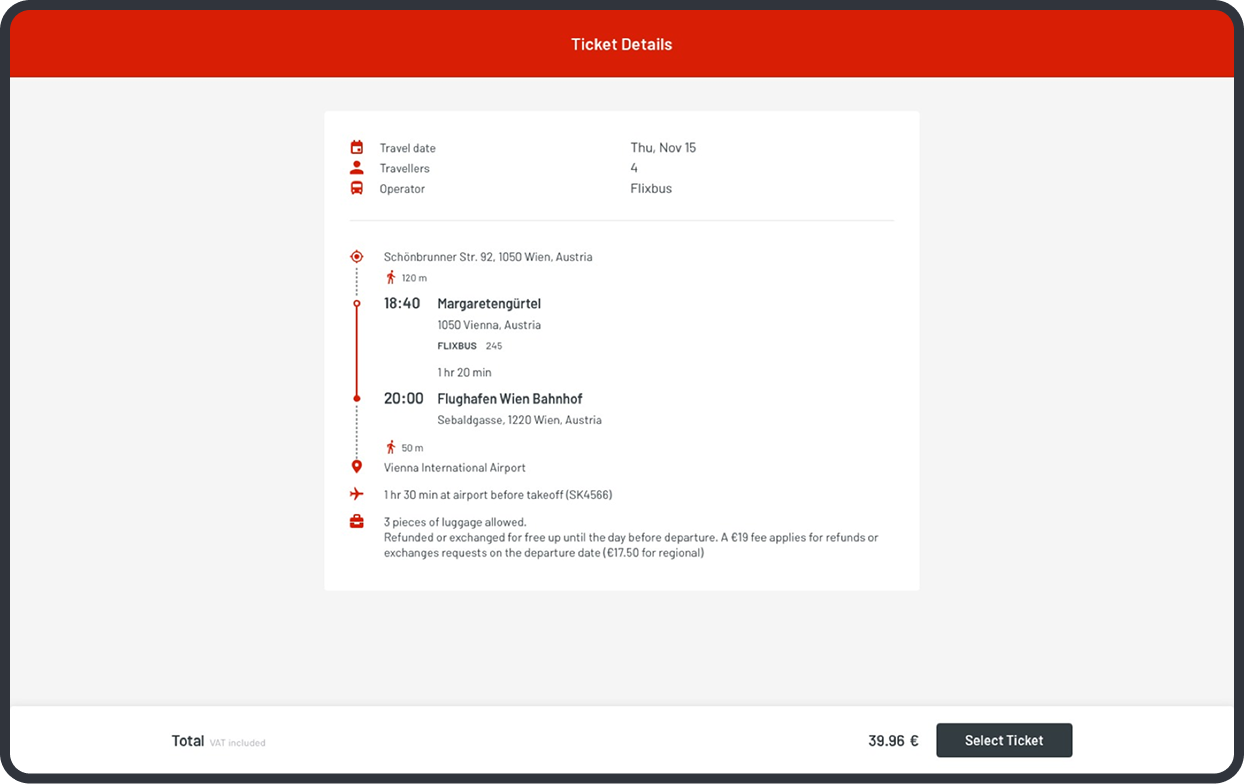Click the Ticket Details header title

(x=621, y=44)
